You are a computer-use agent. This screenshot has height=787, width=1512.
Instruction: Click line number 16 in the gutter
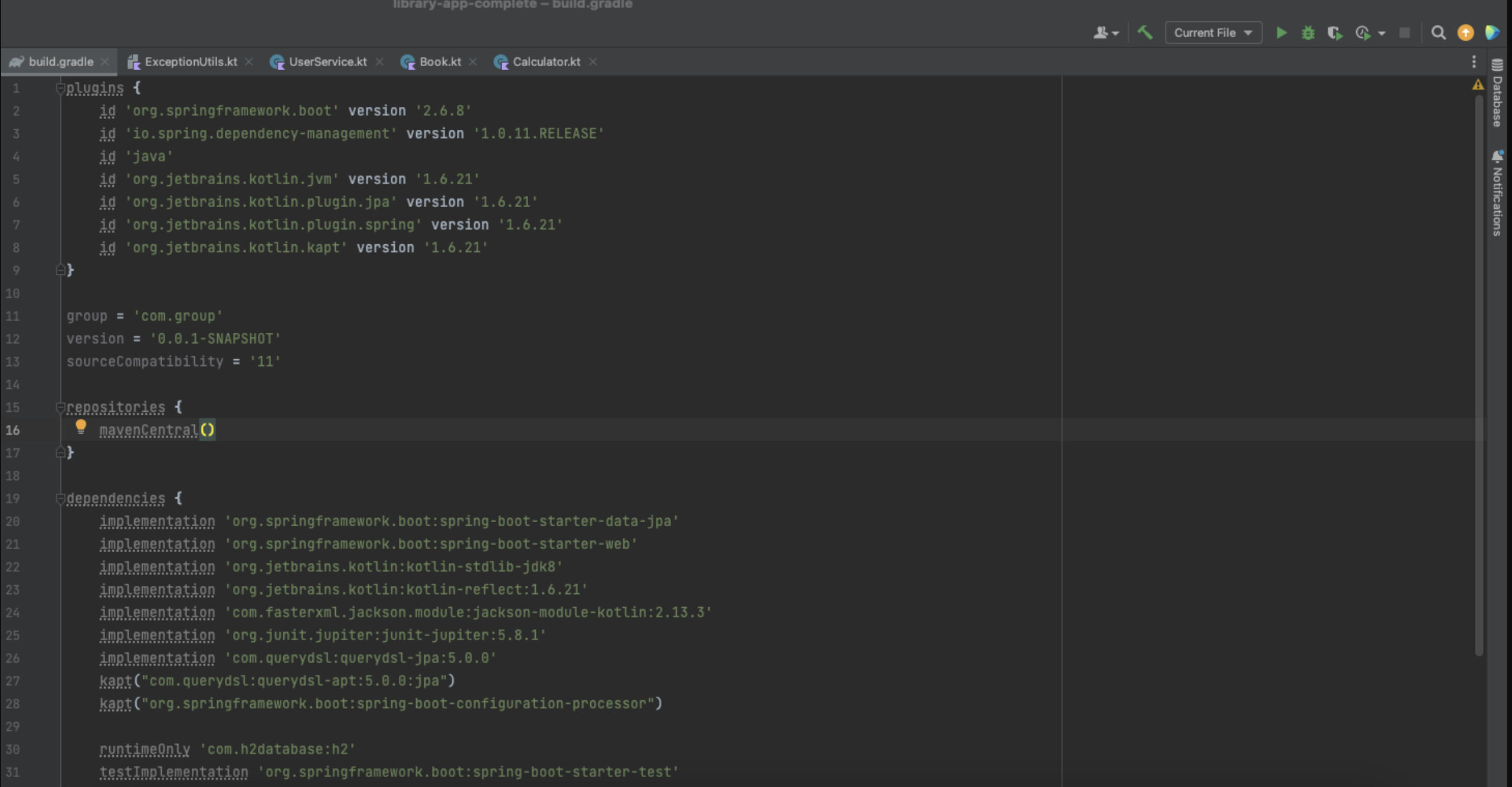pyautogui.click(x=13, y=430)
